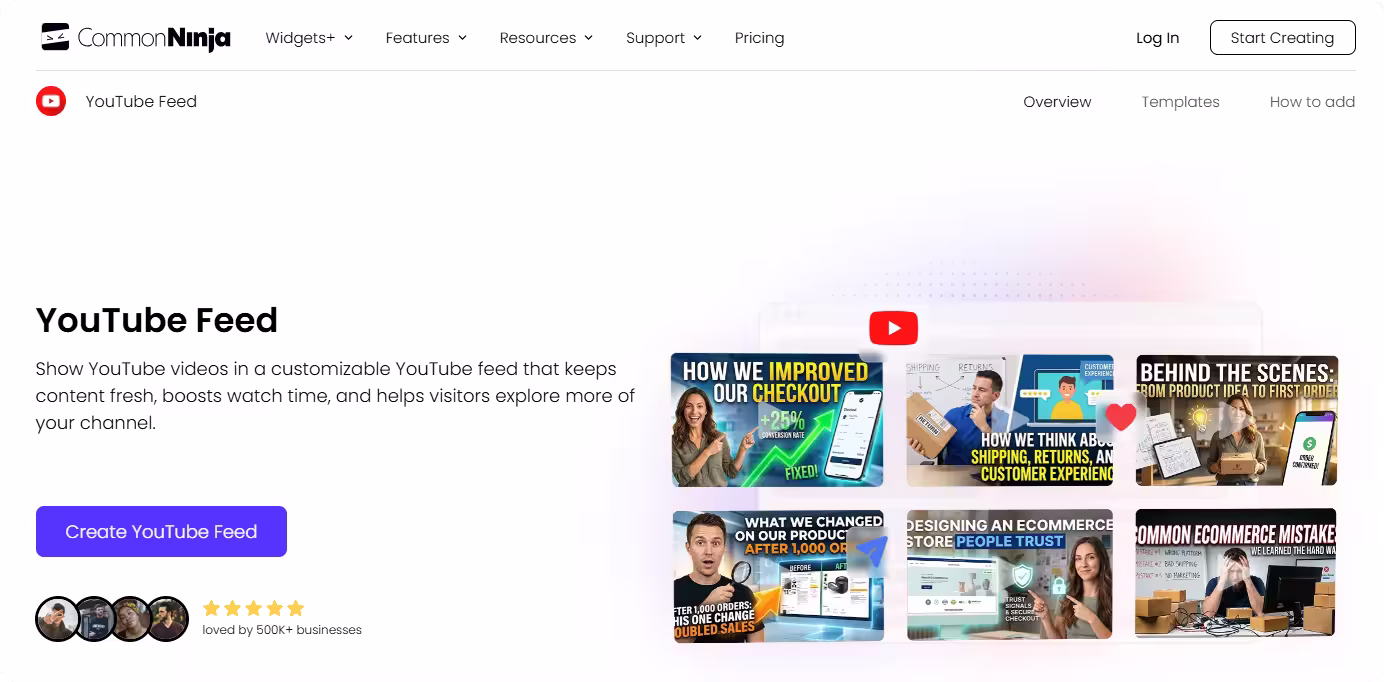Screen dimensions: 1384x682
Task: Click the first avatar in the reviewers group
Action: (57, 619)
